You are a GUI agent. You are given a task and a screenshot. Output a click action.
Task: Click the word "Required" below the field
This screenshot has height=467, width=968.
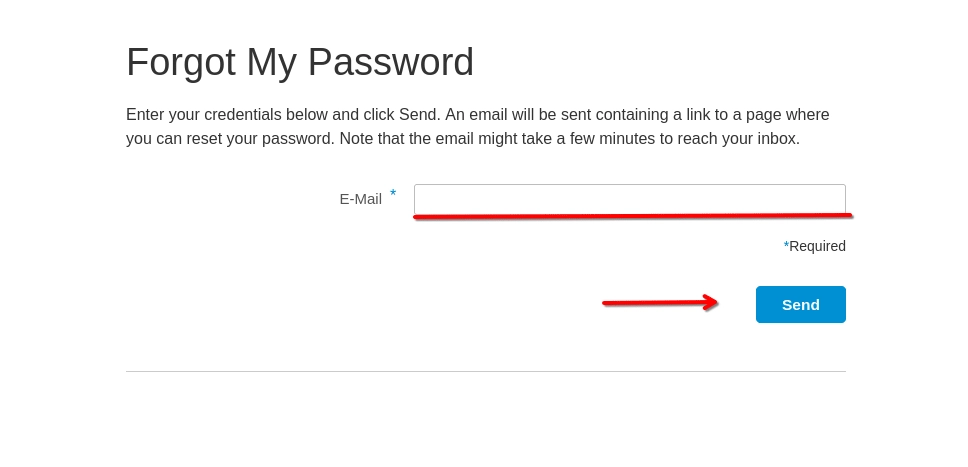pos(817,246)
